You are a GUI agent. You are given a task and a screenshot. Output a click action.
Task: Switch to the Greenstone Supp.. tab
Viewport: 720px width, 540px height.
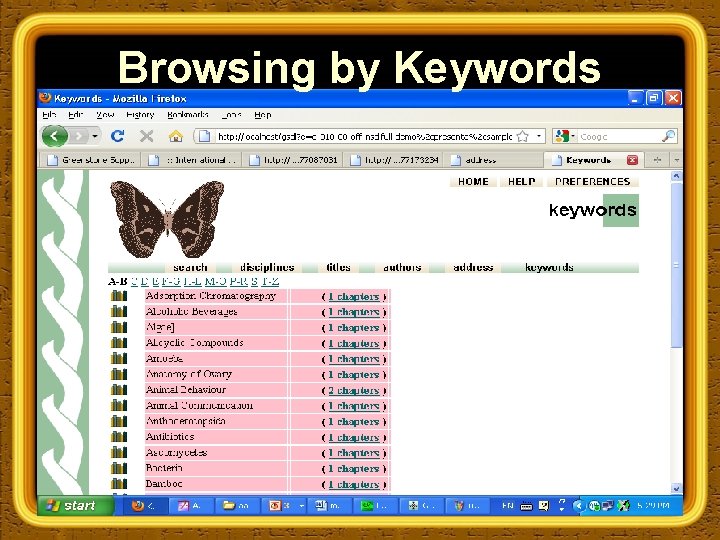[x=92, y=160]
